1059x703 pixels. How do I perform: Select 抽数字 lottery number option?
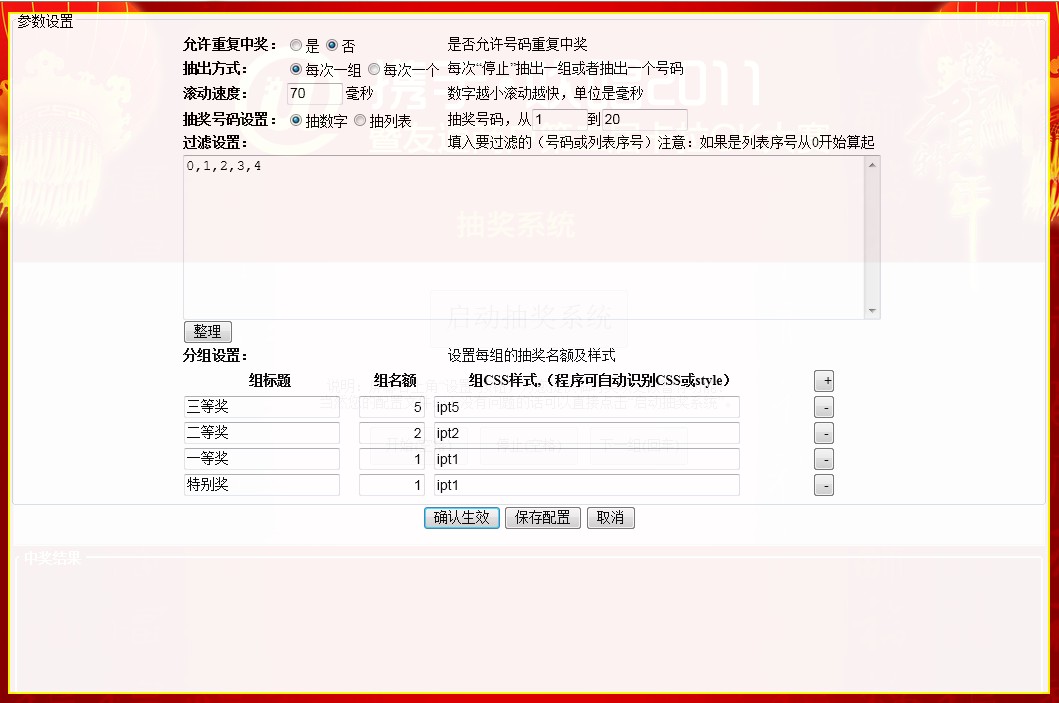point(296,120)
